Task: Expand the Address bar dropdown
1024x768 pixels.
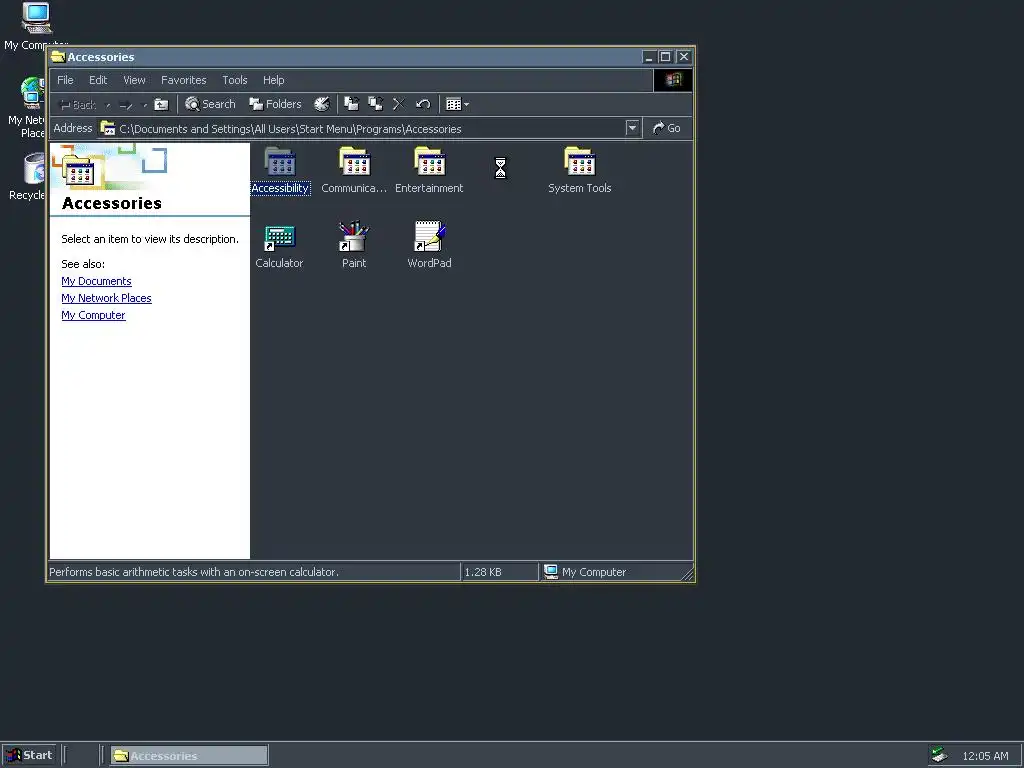Action: pos(632,128)
